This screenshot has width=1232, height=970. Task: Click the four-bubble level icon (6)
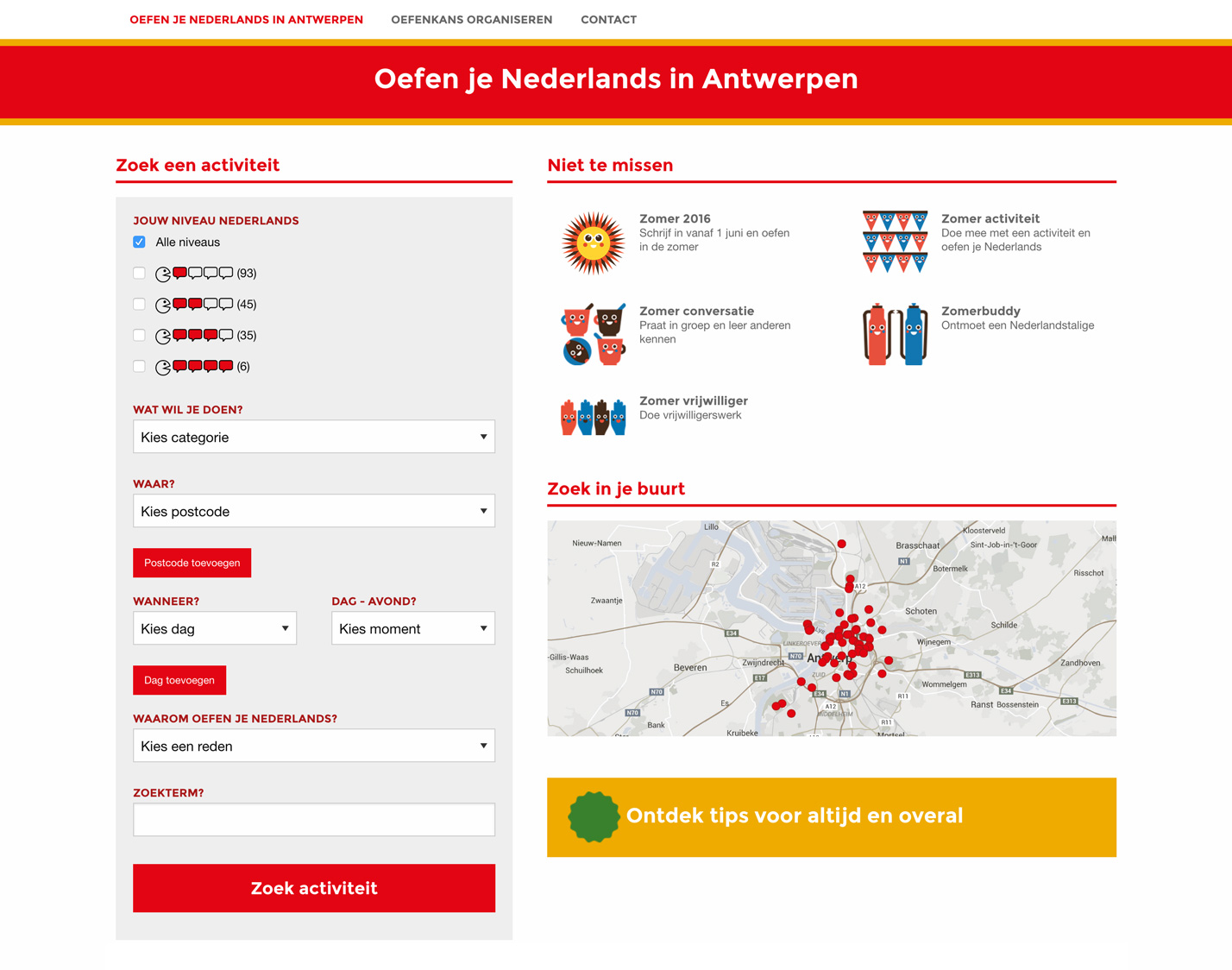pos(194,367)
